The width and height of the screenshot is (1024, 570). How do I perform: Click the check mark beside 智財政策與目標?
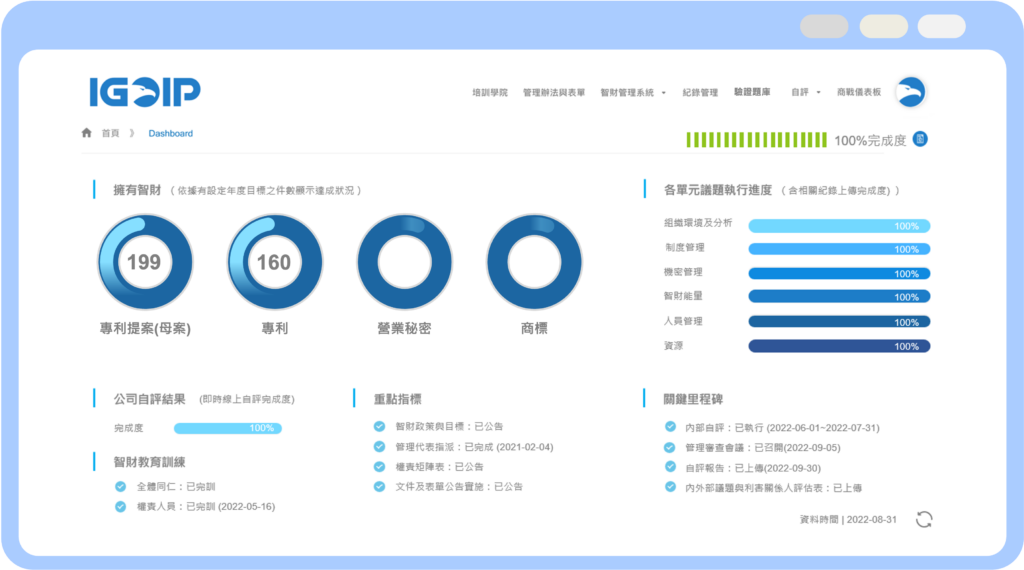[379, 426]
